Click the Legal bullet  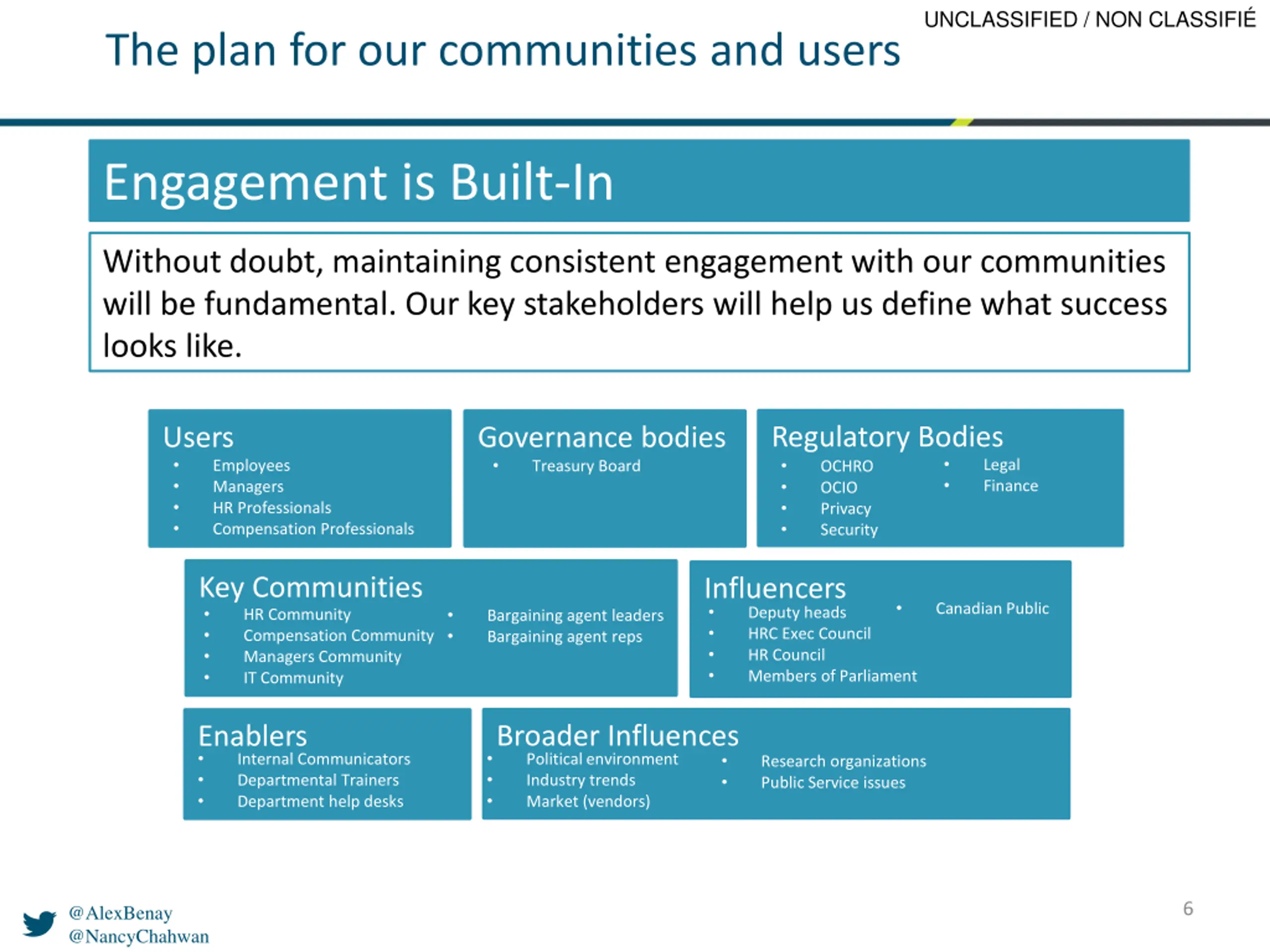pyautogui.click(x=1002, y=465)
